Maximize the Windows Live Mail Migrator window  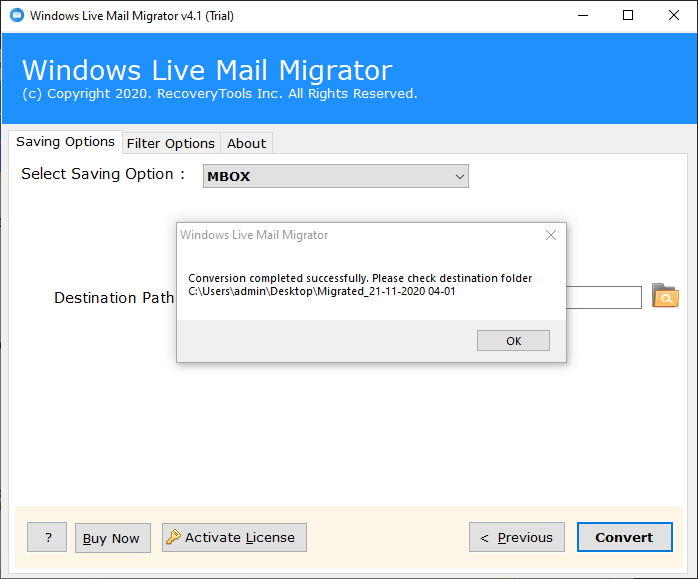(x=628, y=16)
